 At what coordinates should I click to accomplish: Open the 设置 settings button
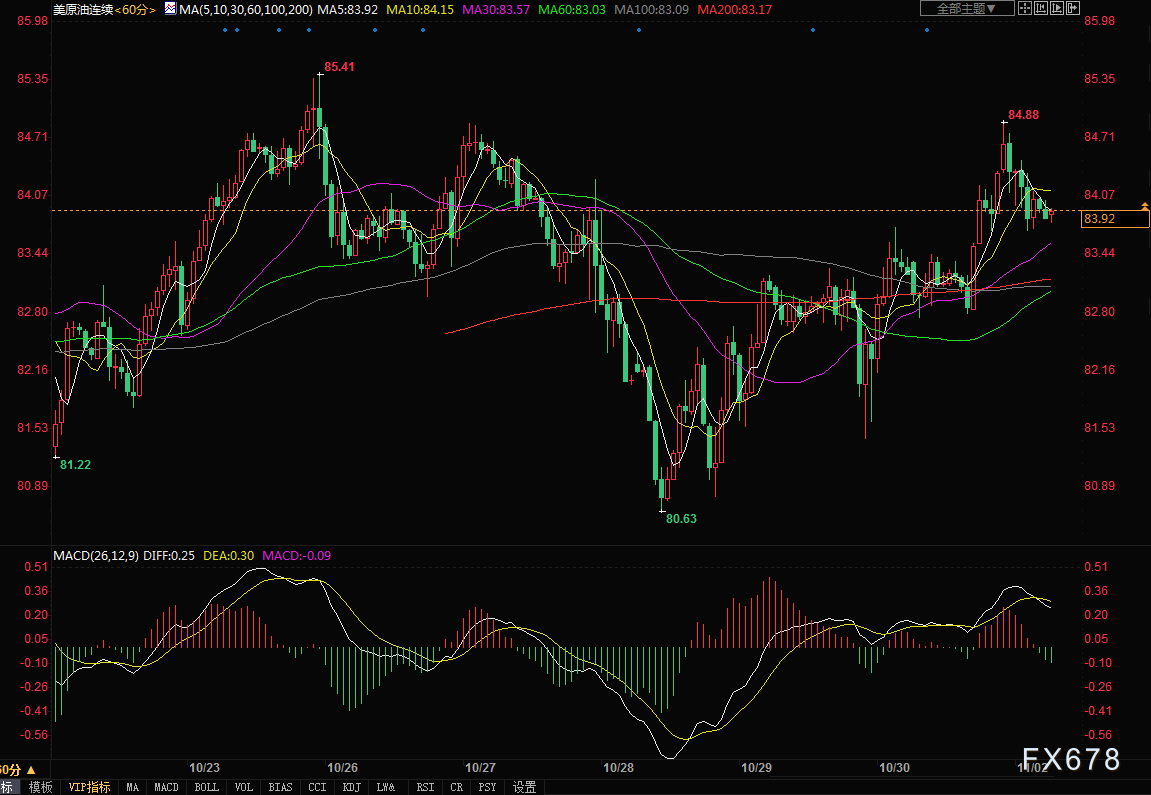tap(524, 787)
